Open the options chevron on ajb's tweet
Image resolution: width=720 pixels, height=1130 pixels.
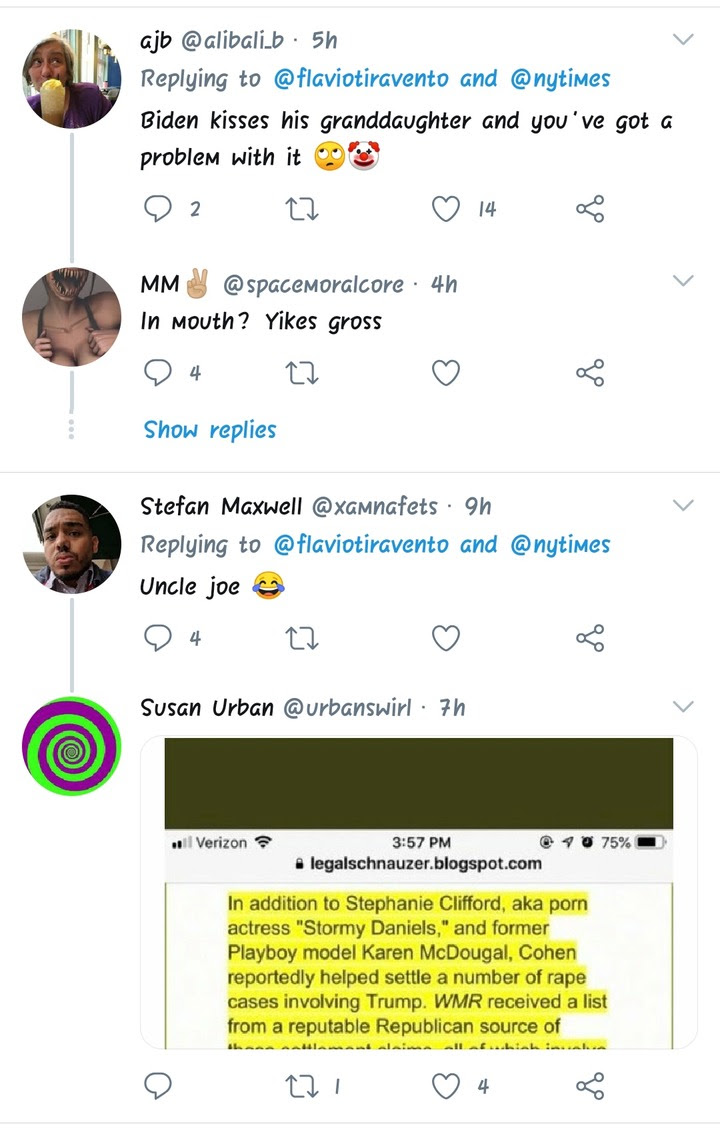(x=683, y=40)
